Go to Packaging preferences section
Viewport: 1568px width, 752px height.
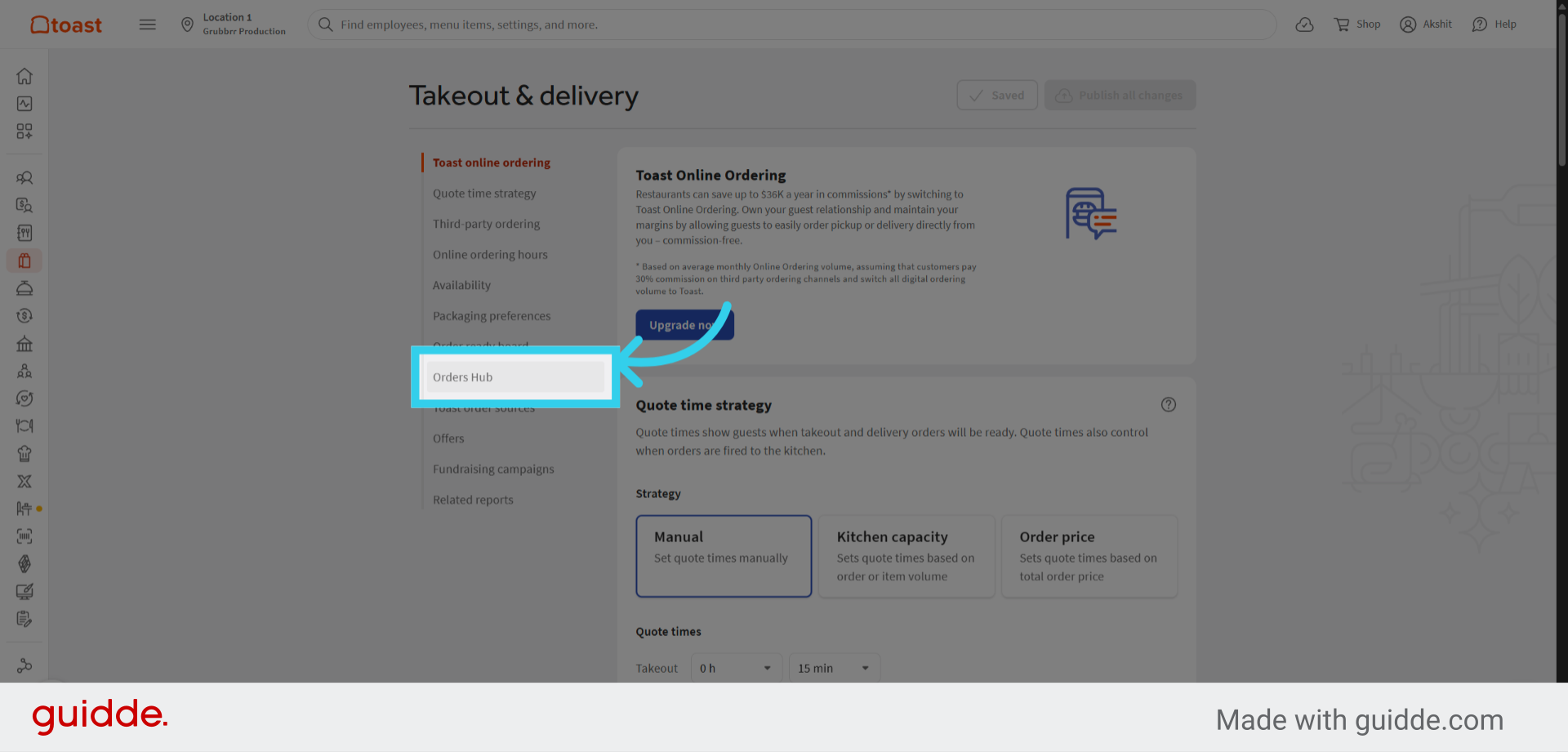click(492, 316)
